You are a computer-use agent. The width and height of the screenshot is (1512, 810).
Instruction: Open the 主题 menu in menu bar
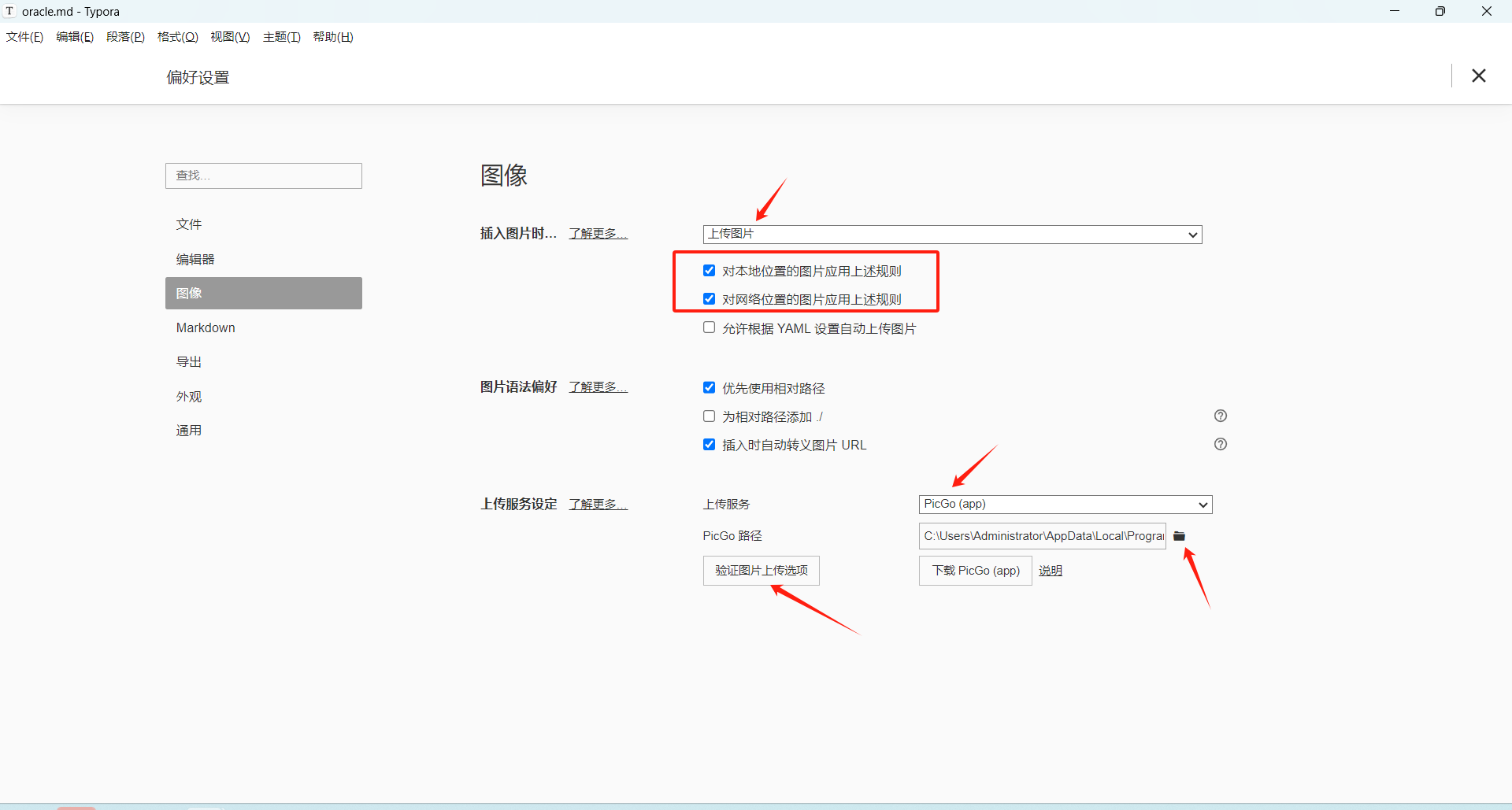[x=281, y=37]
